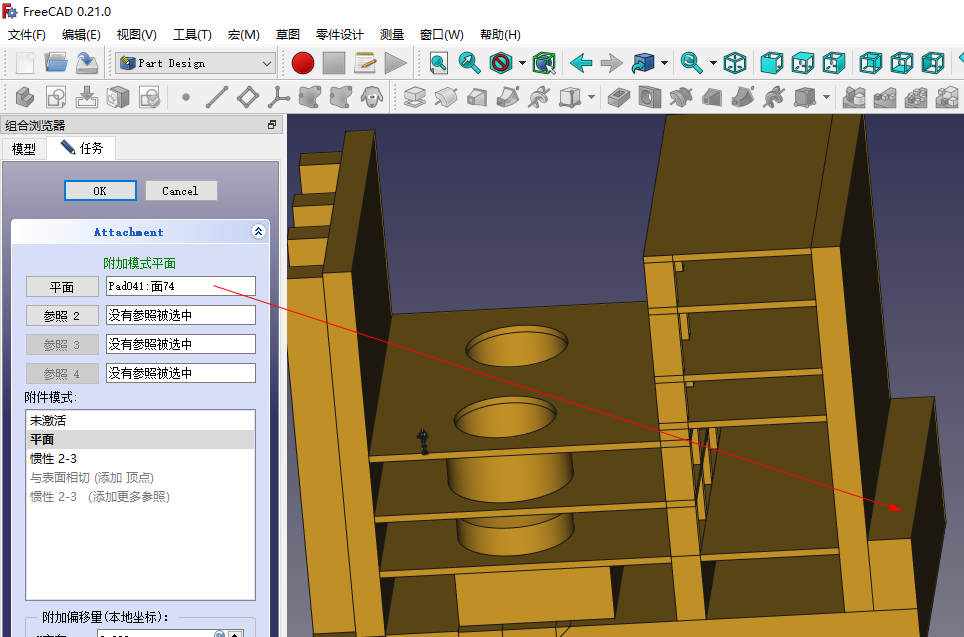
Task: Click the Cancel button
Action: [180, 191]
